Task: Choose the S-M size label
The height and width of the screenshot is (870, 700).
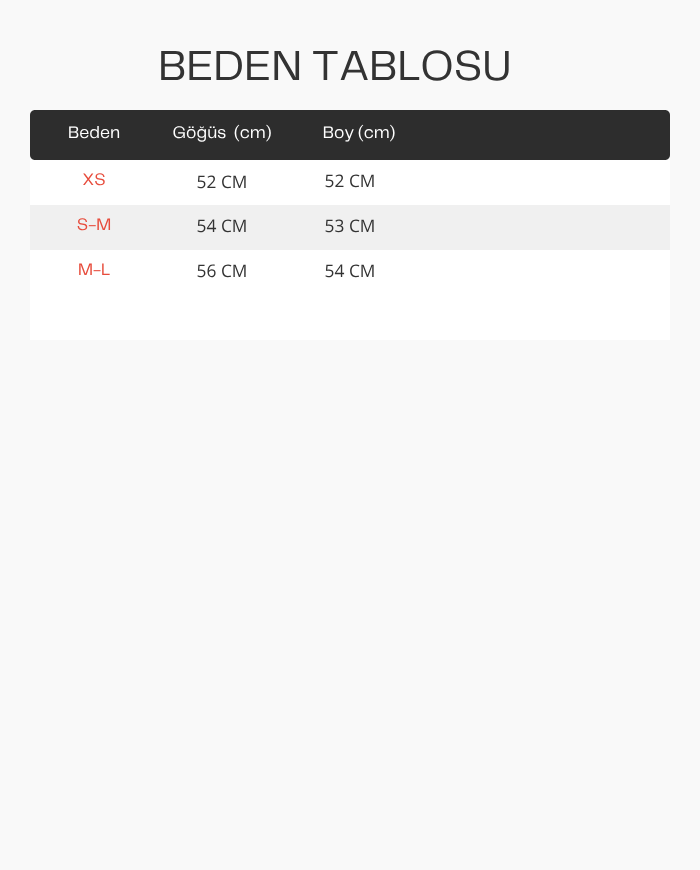Action: click(94, 225)
